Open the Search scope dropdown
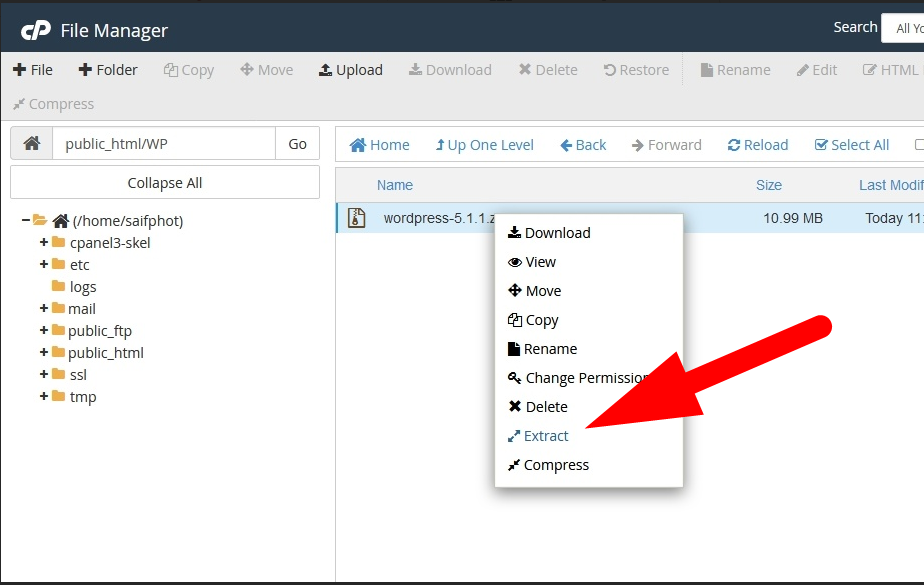This screenshot has height=585, width=924. pyautogui.click(x=903, y=28)
